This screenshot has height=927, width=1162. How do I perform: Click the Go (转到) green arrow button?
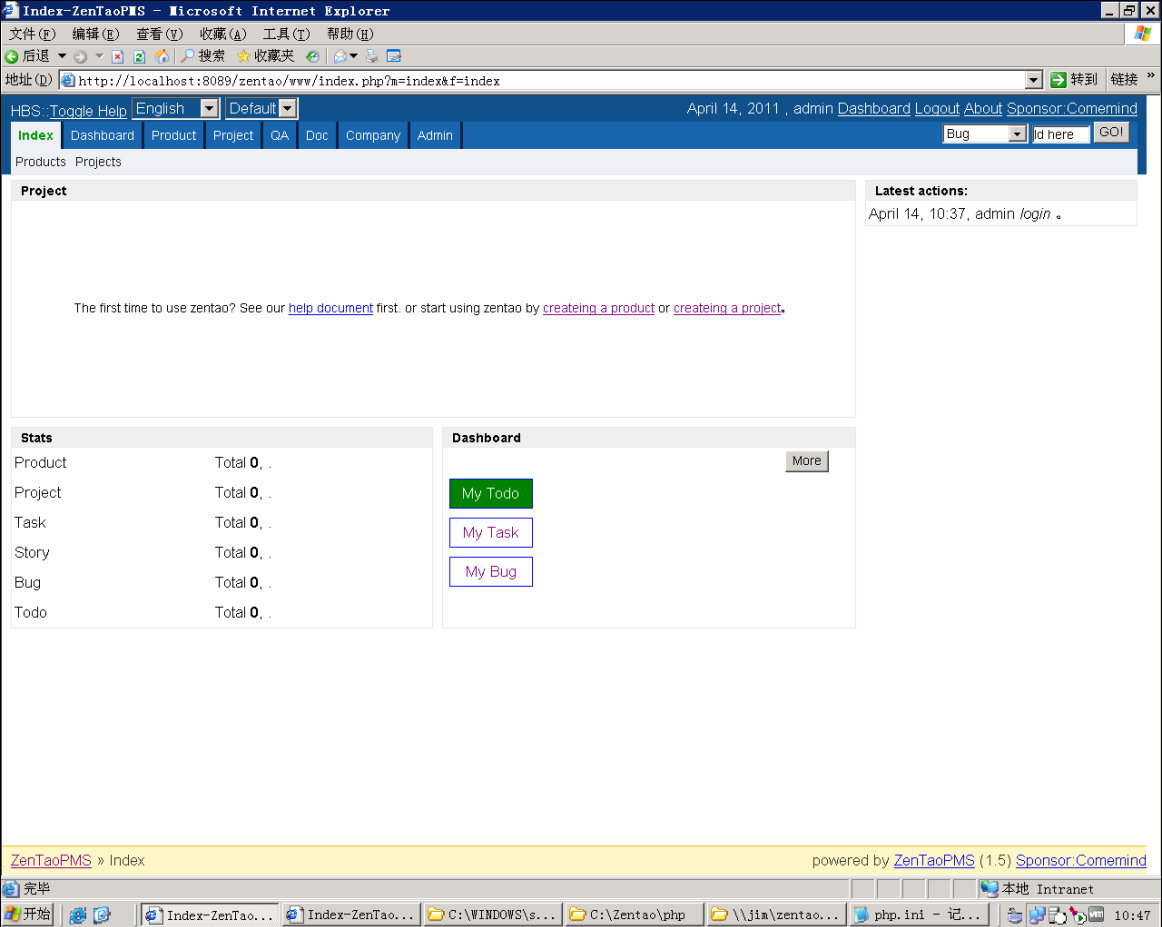click(1074, 80)
